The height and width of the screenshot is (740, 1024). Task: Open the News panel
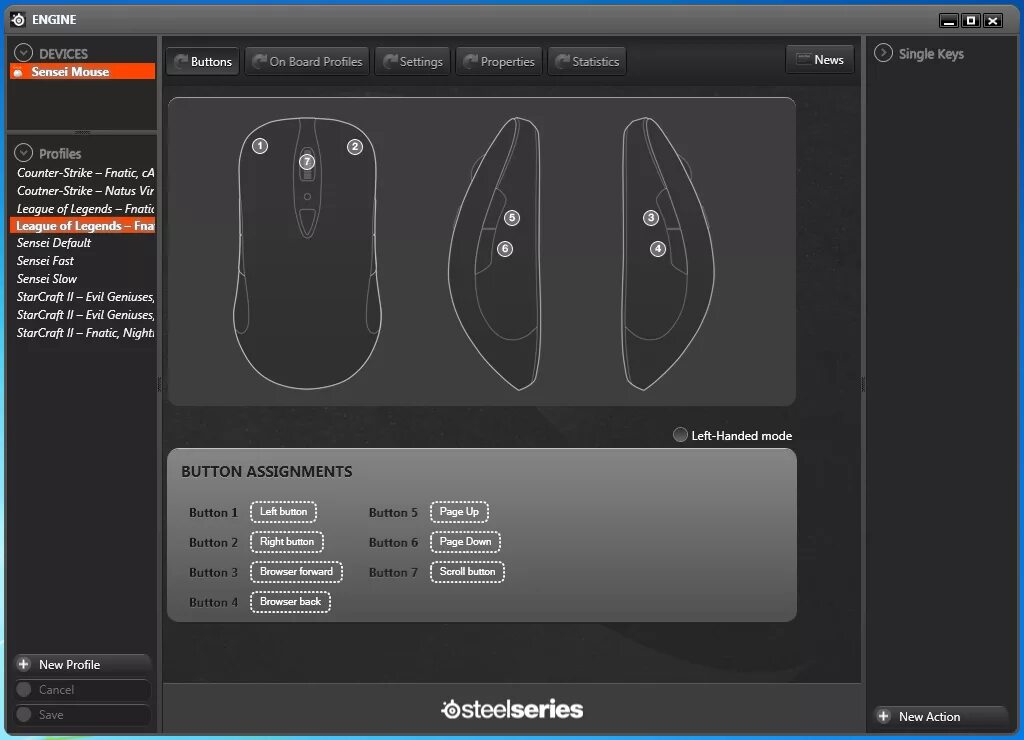[820, 59]
